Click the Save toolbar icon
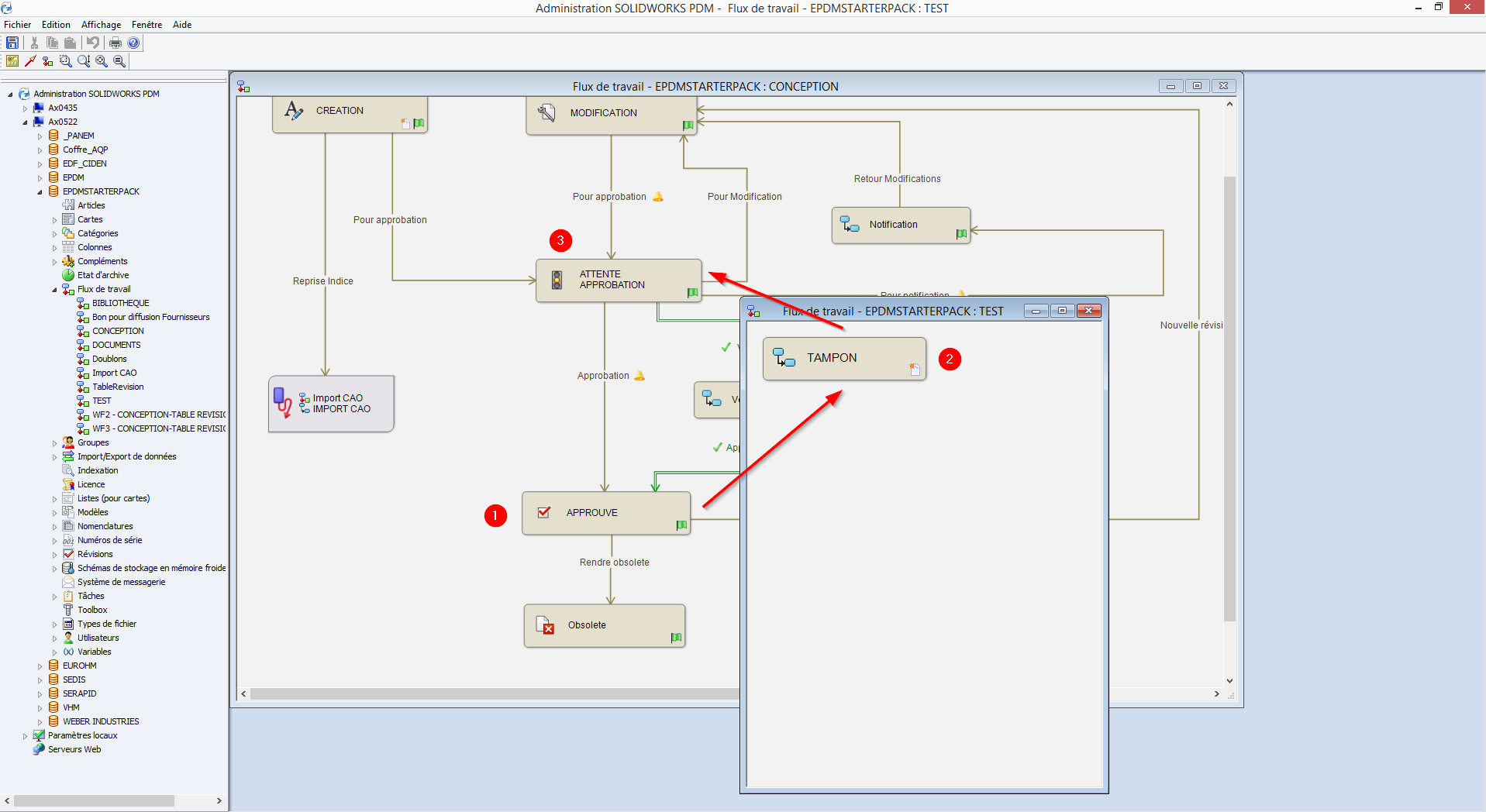This screenshot has height=812, width=1486. 12,43
